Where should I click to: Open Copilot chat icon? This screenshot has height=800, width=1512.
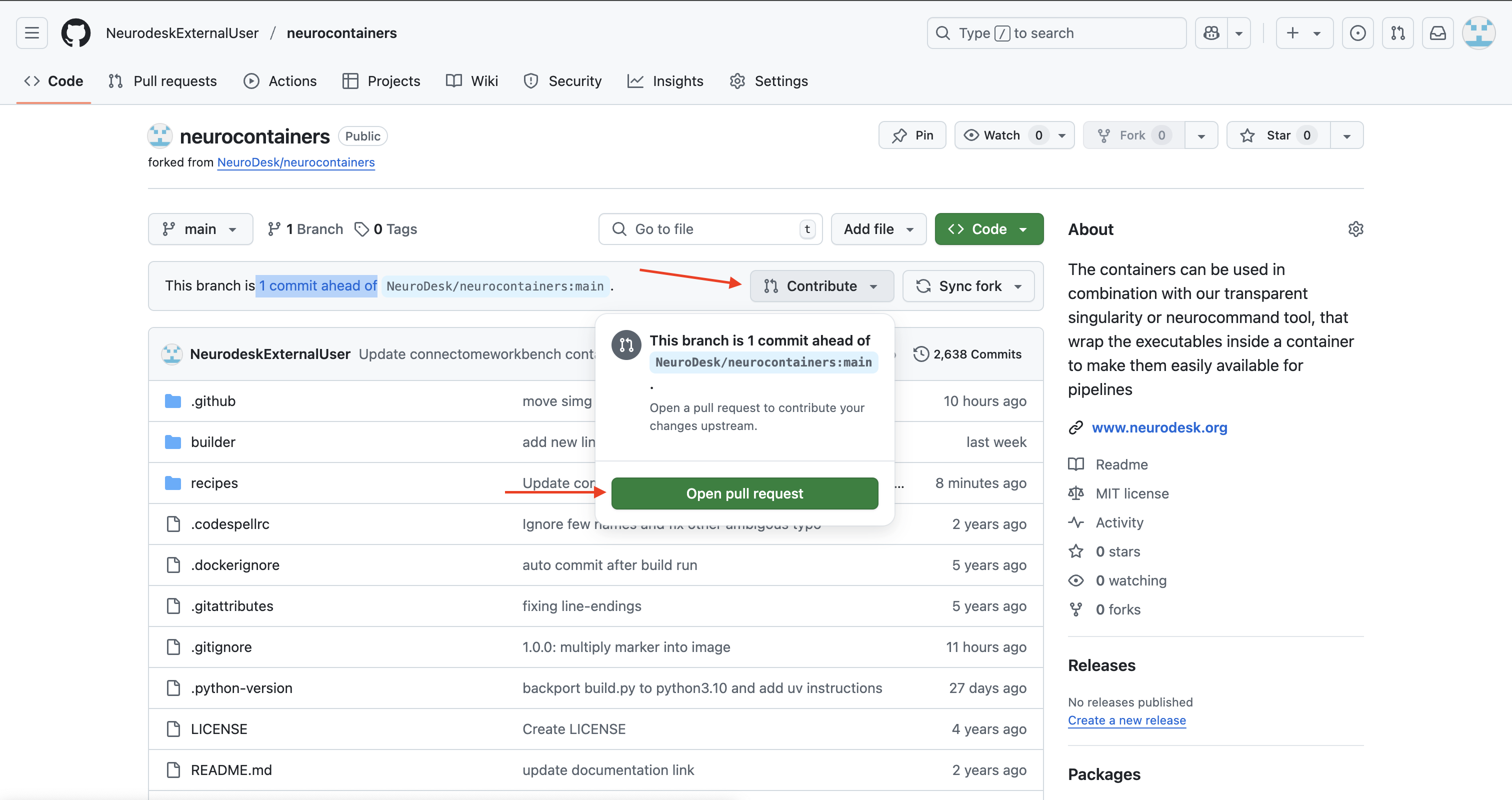[x=1211, y=33]
